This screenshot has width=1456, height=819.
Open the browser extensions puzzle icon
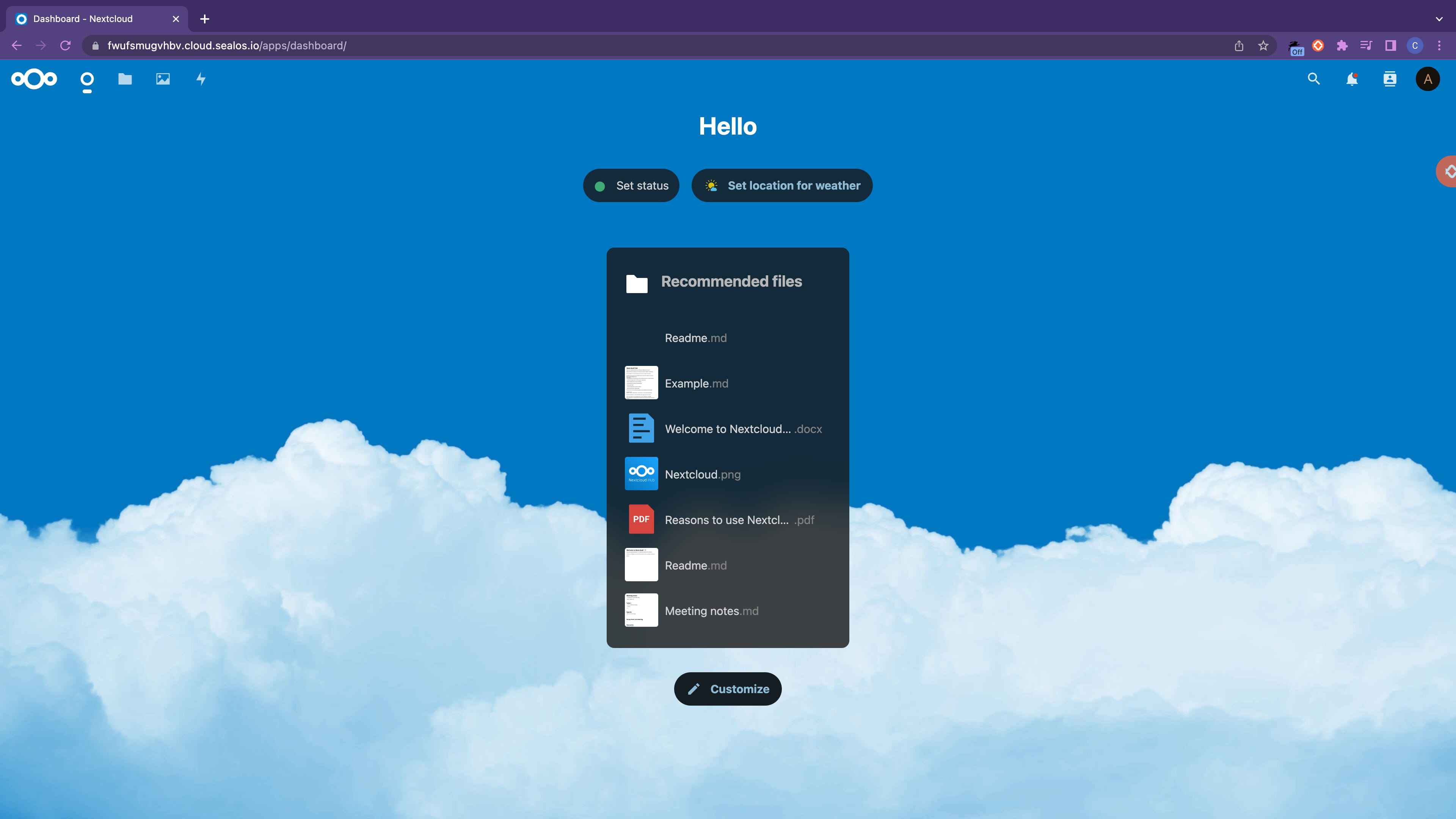[1342, 46]
